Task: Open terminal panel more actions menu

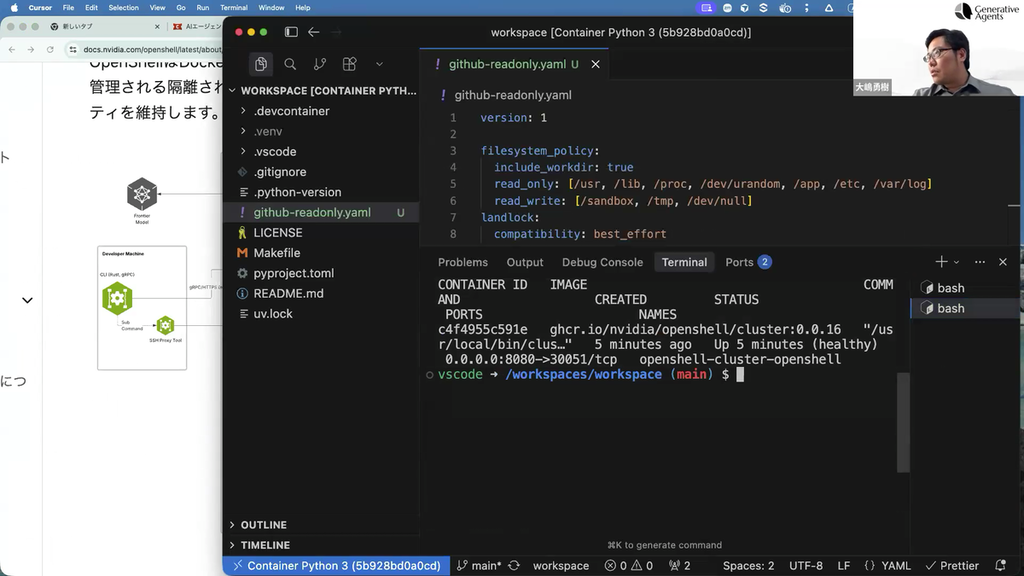Action: coord(980,262)
